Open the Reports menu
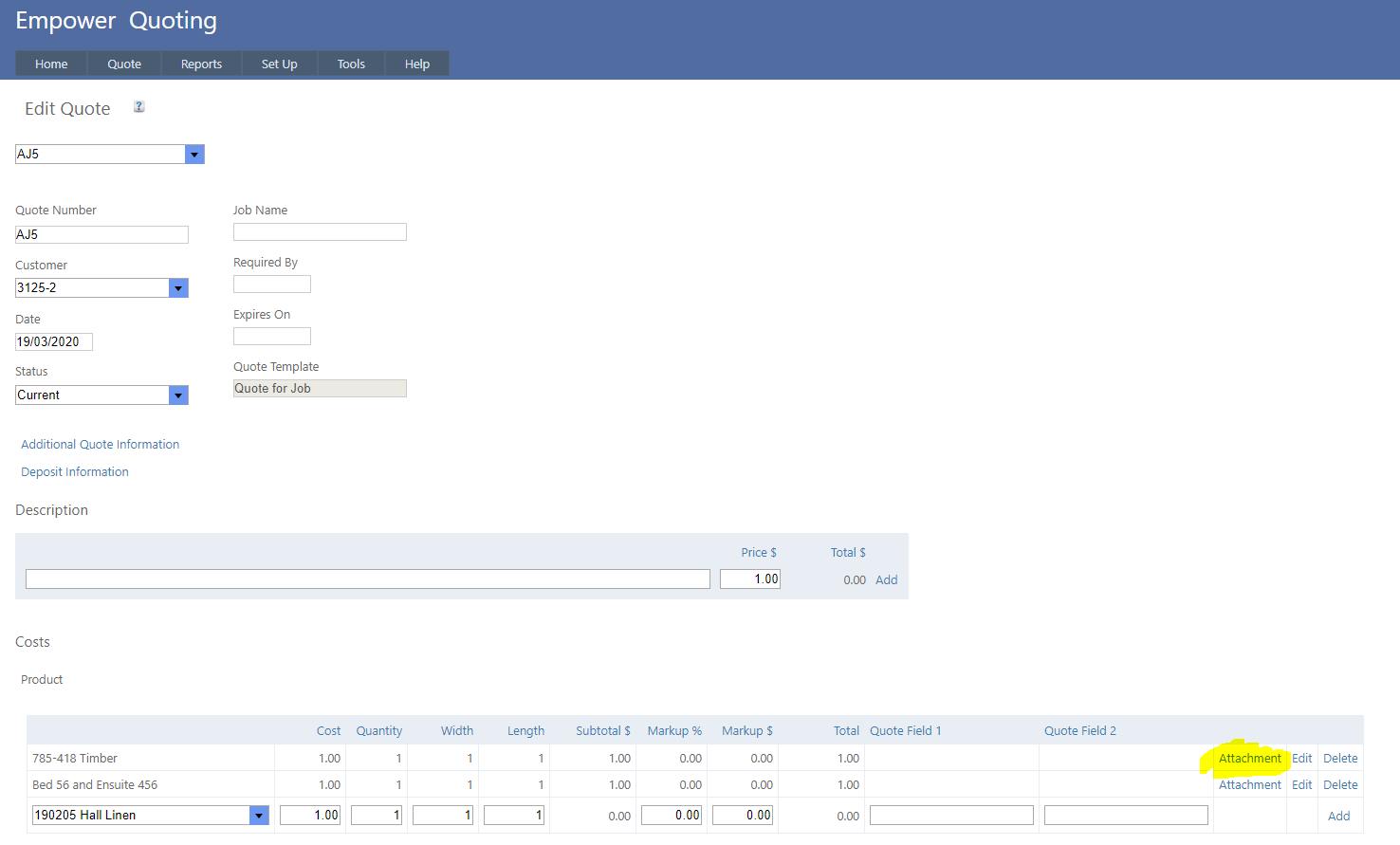Image resolution: width=1400 pixels, height=845 pixels. pyautogui.click(x=201, y=64)
